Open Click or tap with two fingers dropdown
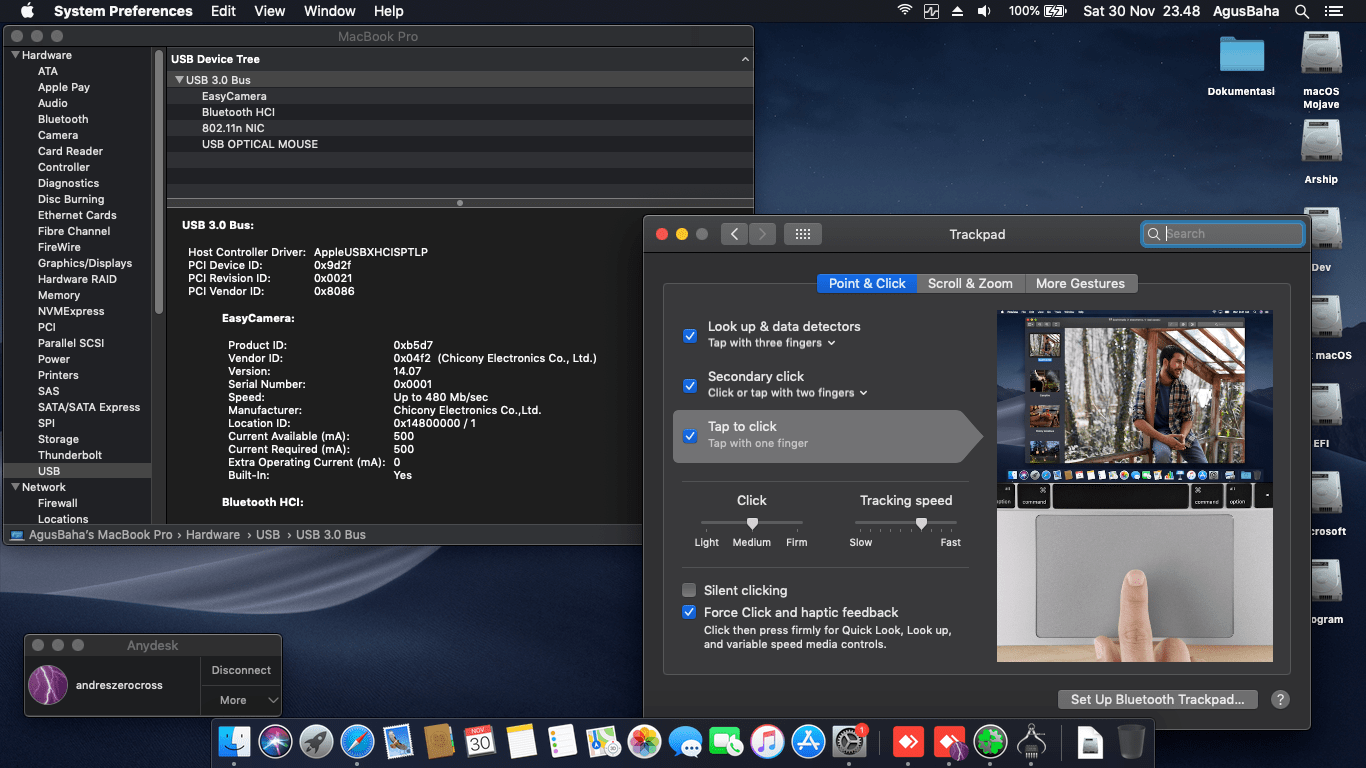Viewport: 1366px width, 768px height. [788, 393]
